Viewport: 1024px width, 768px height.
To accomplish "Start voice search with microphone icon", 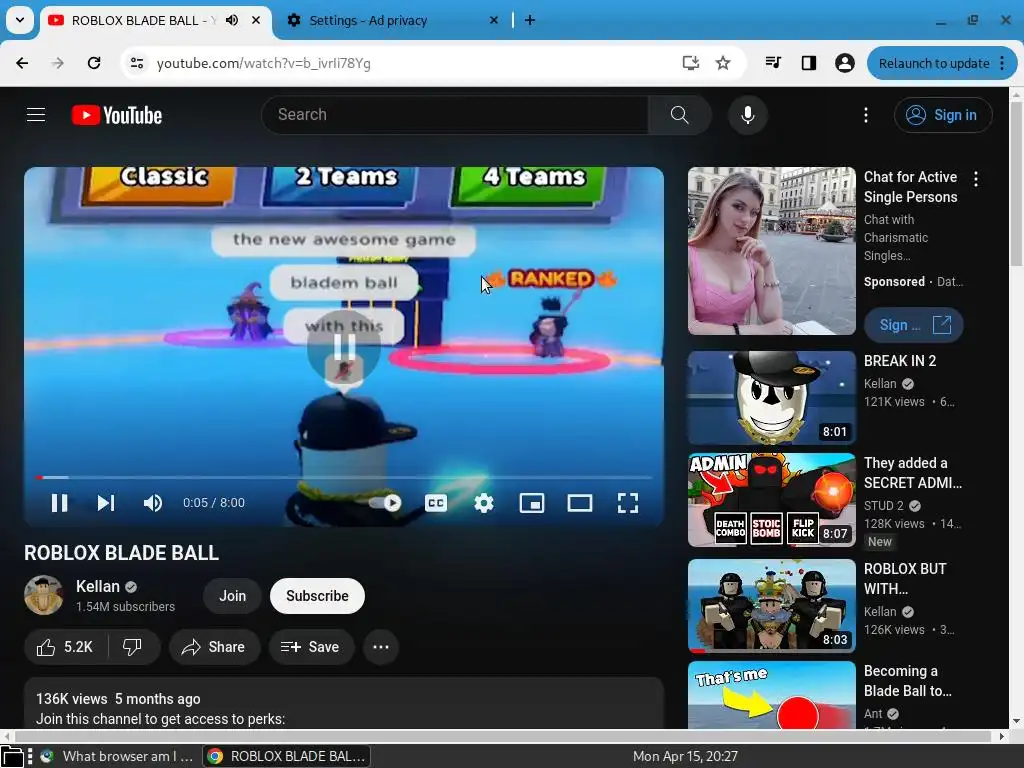I will point(748,115).
